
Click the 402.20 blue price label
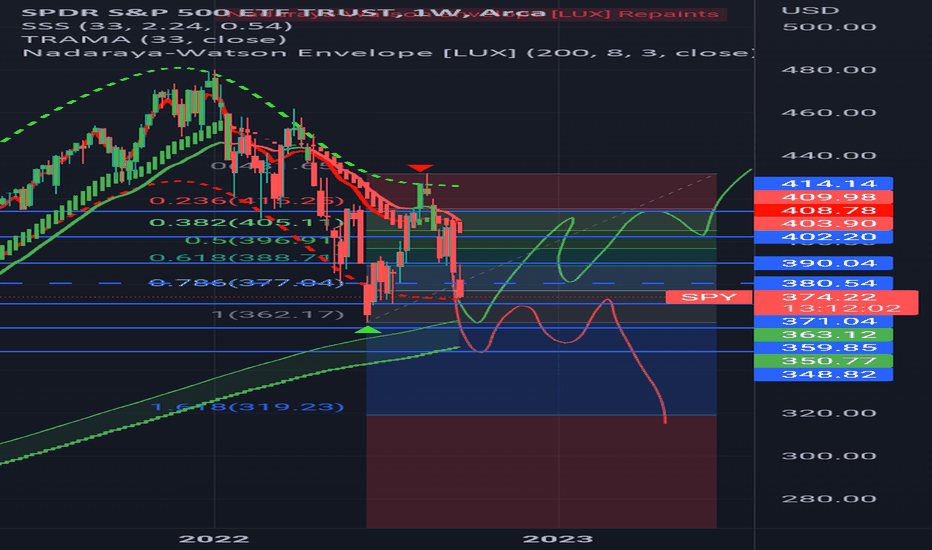(x=823, y=237)
